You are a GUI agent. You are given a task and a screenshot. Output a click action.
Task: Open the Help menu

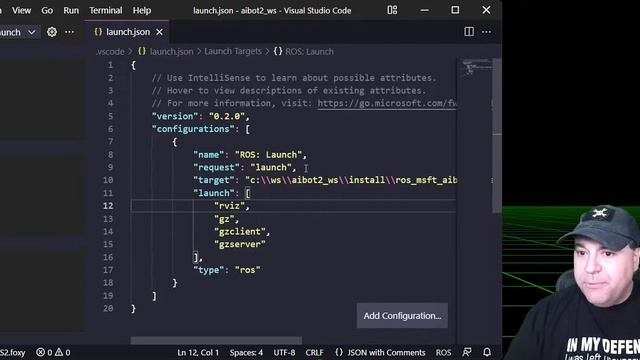coord(142,10)
